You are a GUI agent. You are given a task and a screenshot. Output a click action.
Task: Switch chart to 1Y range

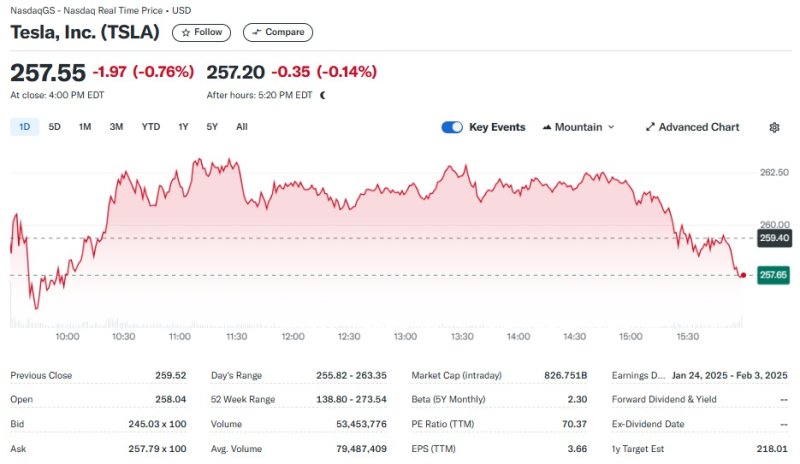pos(183,127)
